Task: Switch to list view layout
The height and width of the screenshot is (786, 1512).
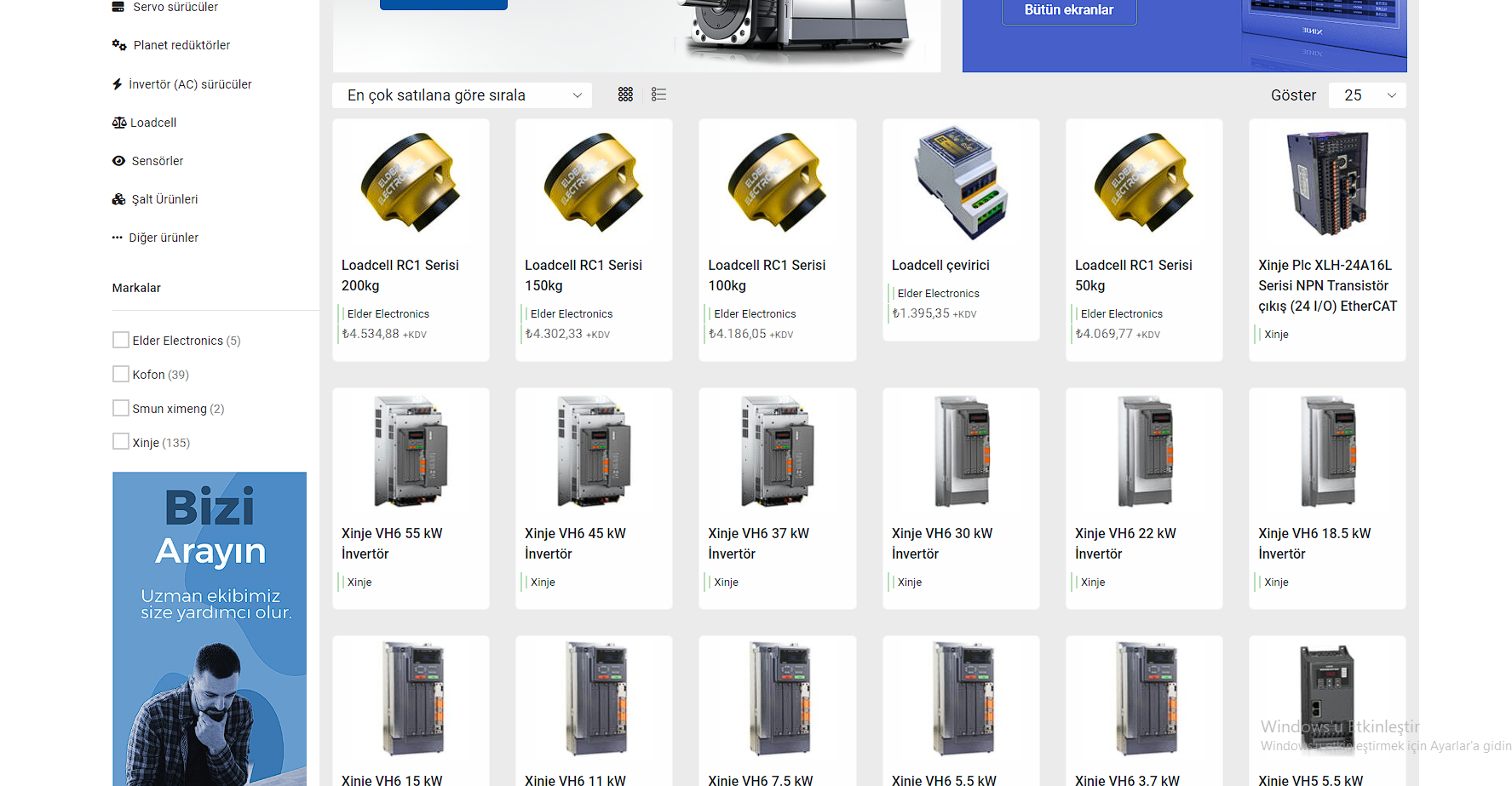Action: click(658, 95)
